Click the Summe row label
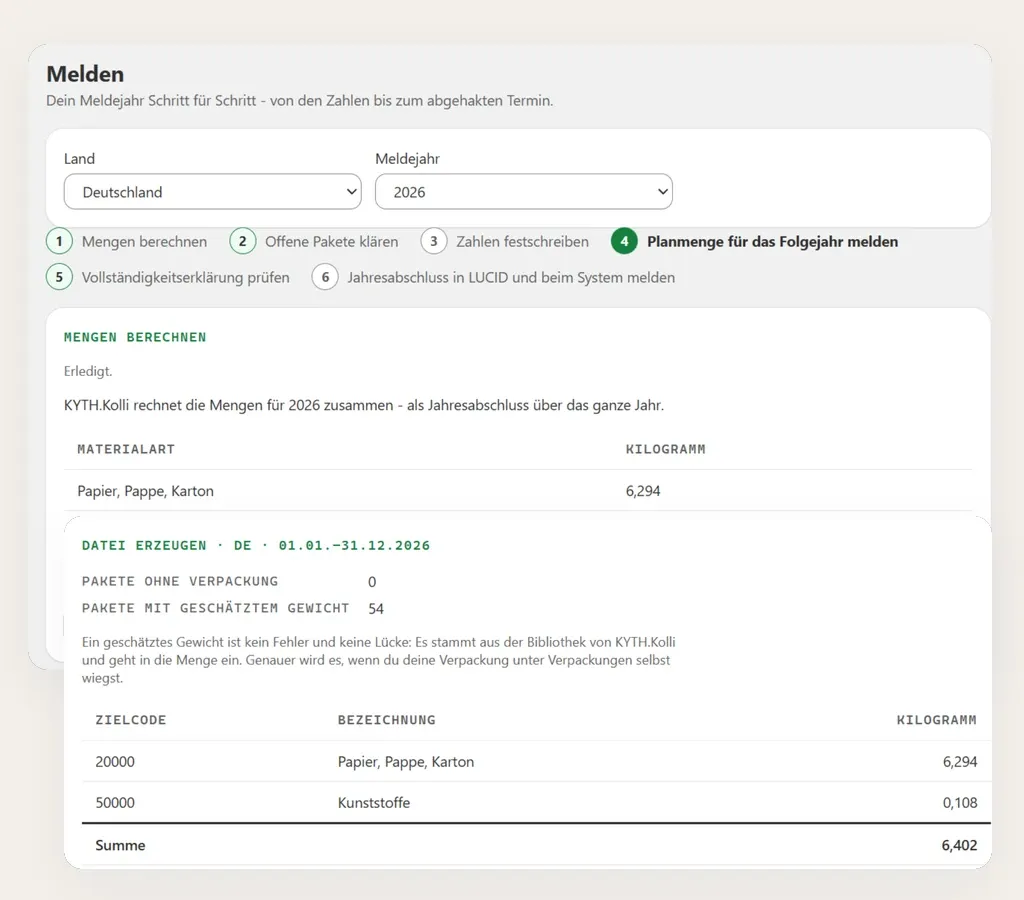The width and height of the screenshot is (1024, 900). pos(120,845)
